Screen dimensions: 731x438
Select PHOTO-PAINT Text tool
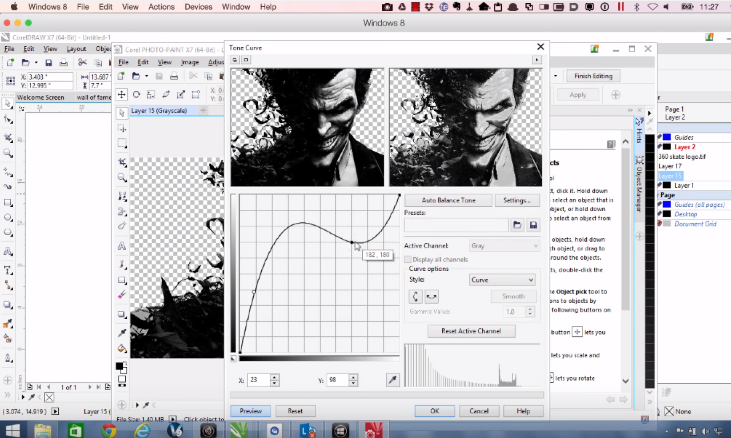(122, 246)
